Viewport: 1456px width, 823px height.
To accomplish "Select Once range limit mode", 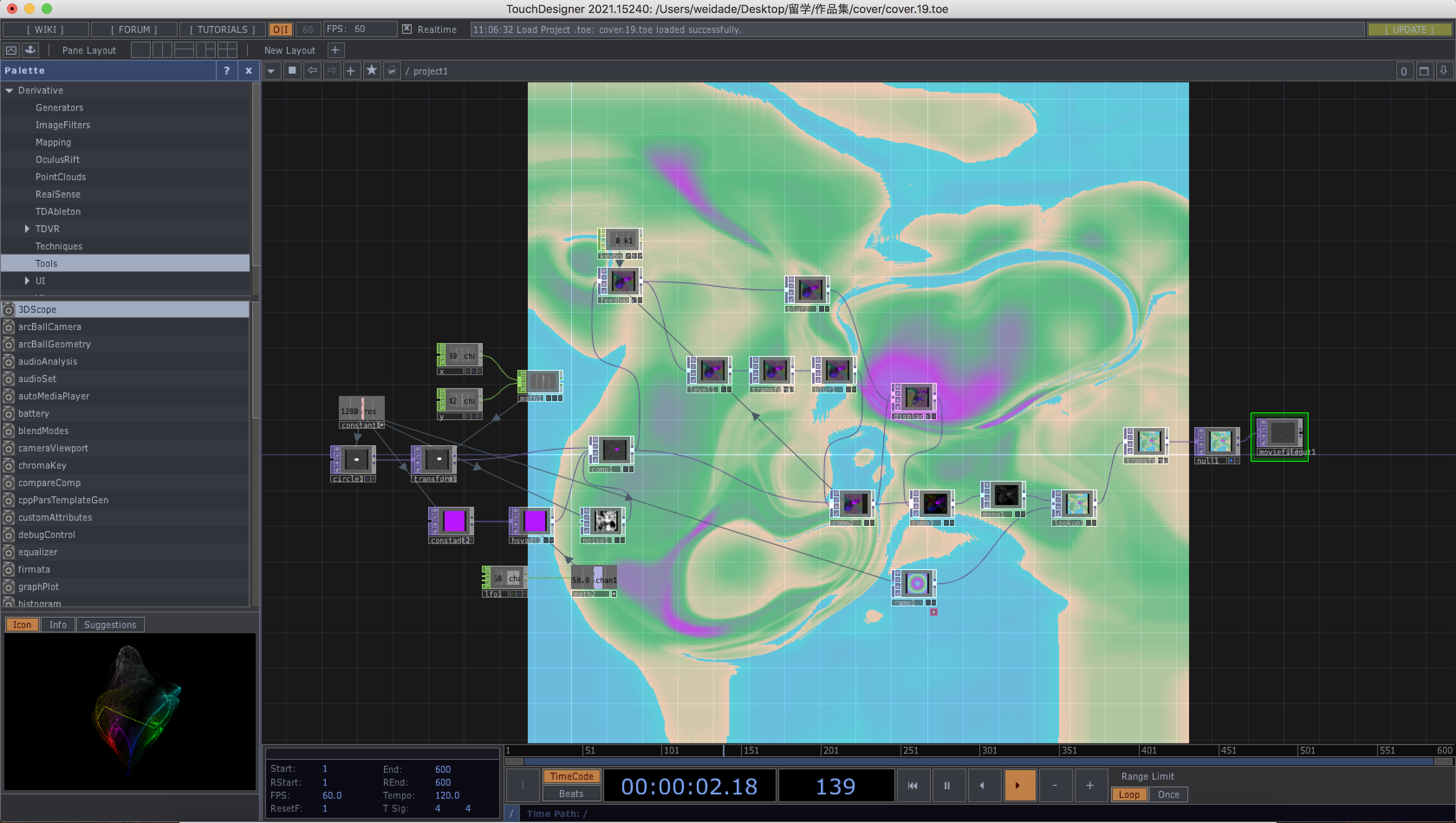I will click(x=1168, y=794).
